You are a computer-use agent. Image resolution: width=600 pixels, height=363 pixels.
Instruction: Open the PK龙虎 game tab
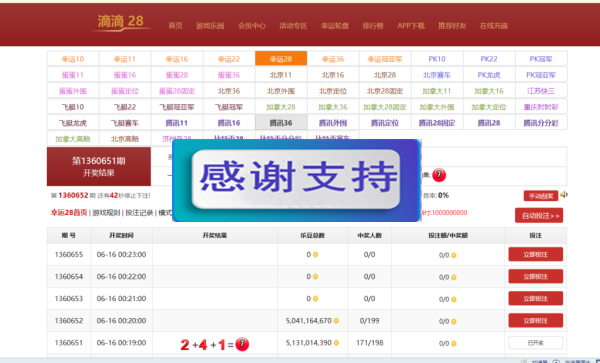[489, 75]
